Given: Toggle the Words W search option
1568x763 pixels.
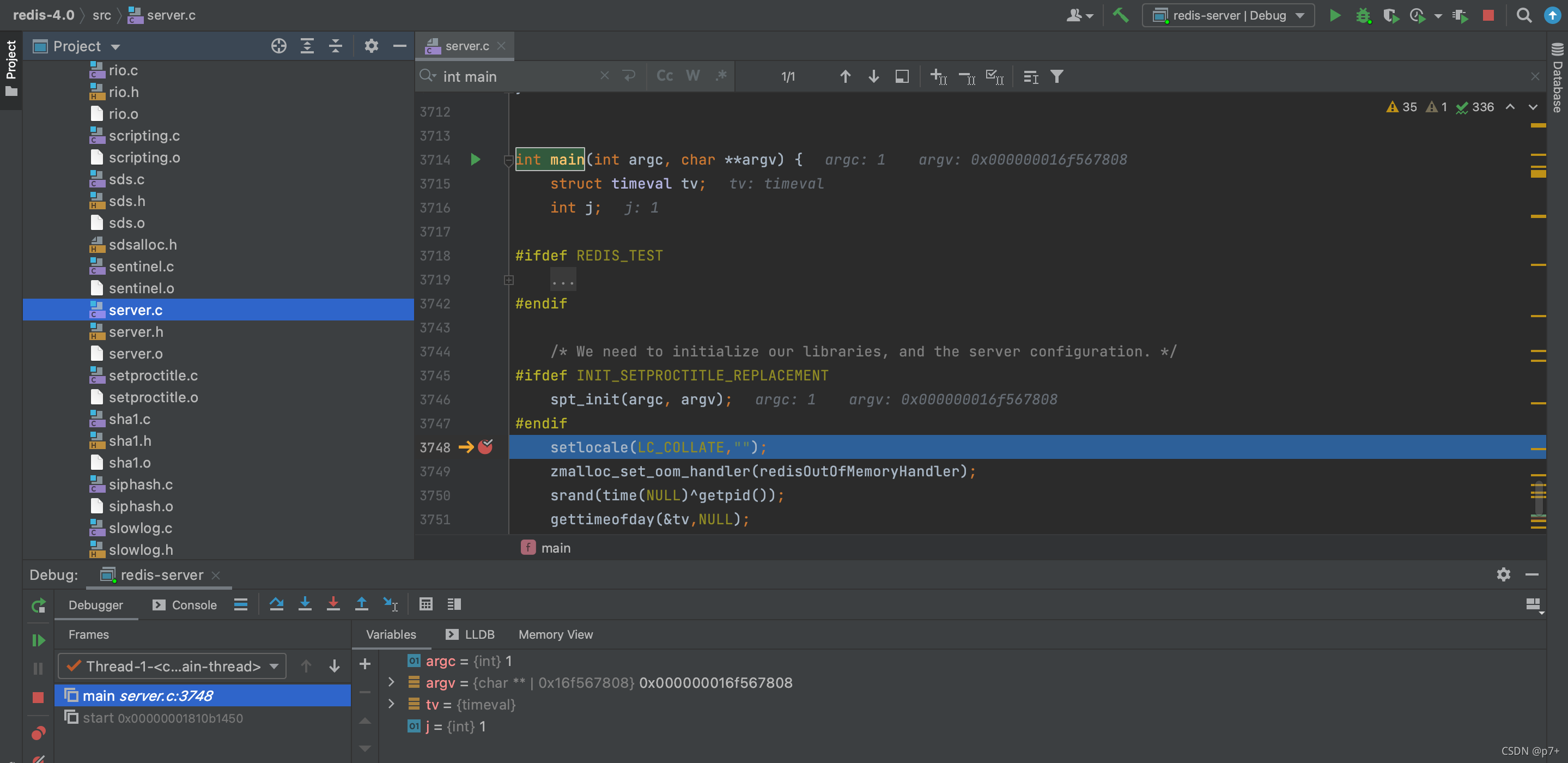Looking at the screenshot, I should point(692,76).
